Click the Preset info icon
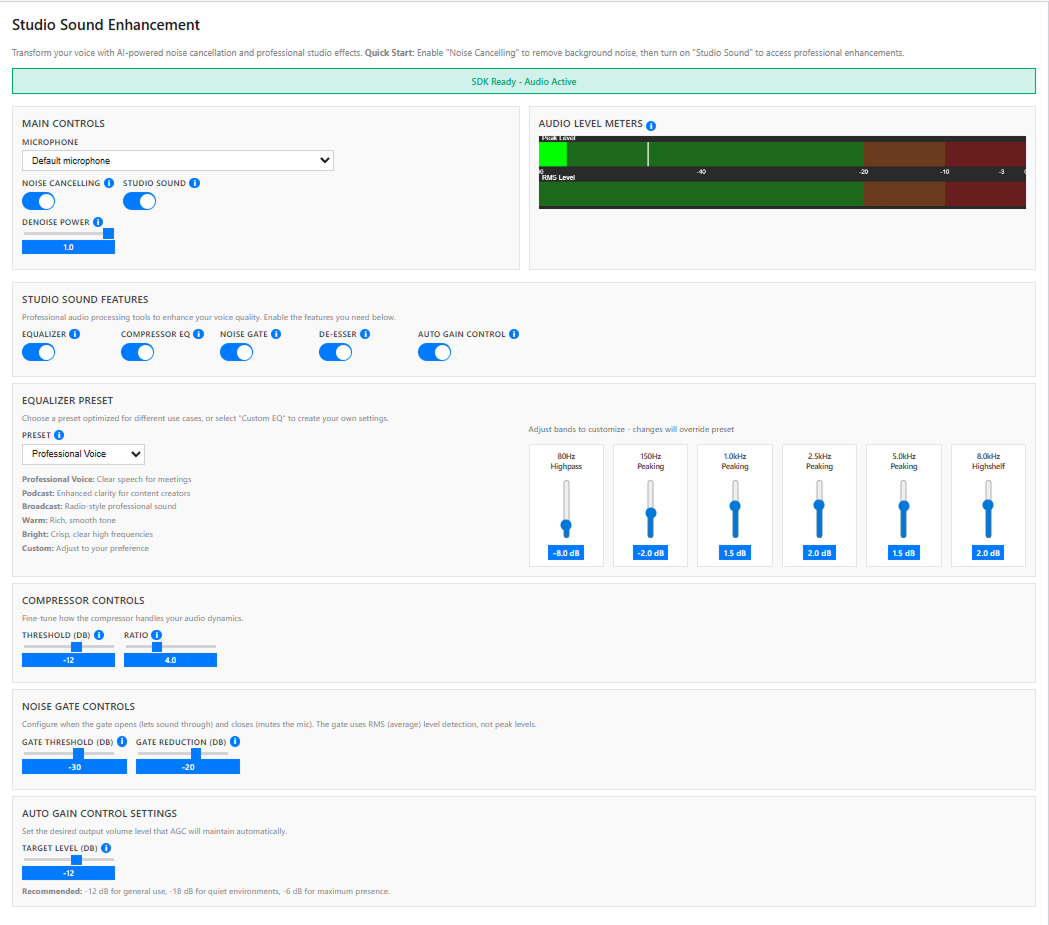1049x925 pixels. [x=59, y=435]
